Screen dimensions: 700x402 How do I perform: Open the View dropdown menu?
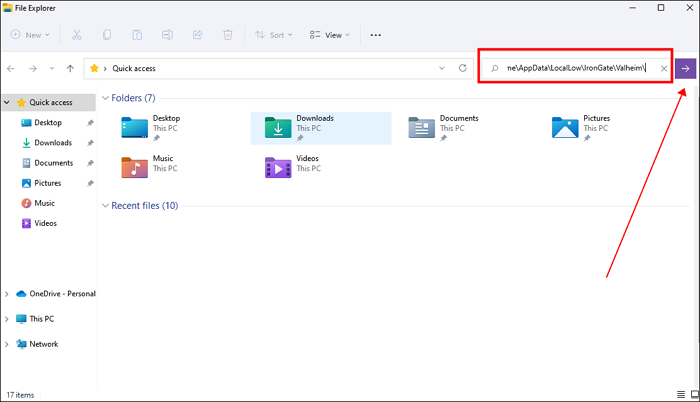click(331, 34)
